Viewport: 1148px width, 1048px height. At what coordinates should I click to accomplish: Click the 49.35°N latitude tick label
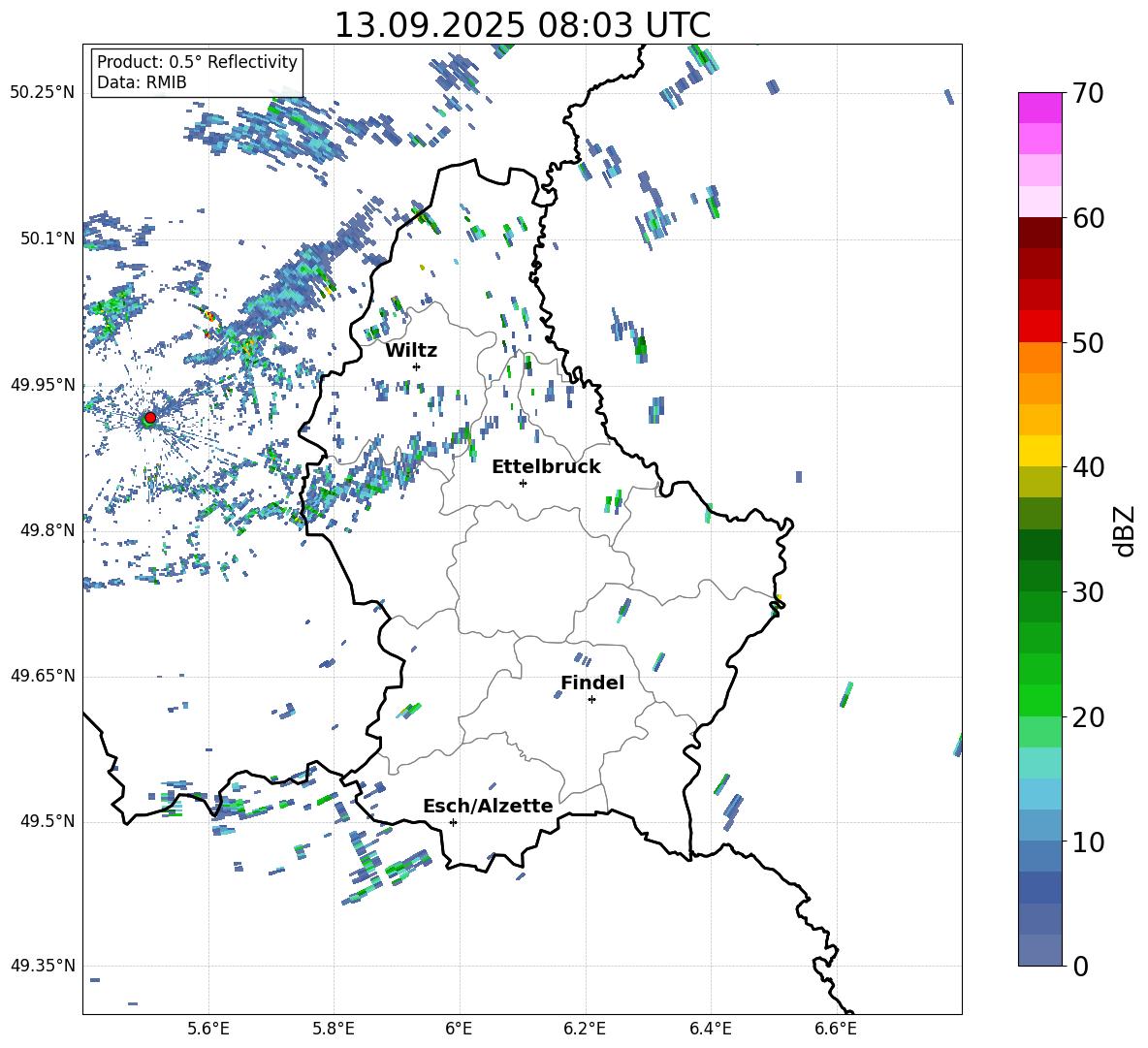(x=43, y=966)
